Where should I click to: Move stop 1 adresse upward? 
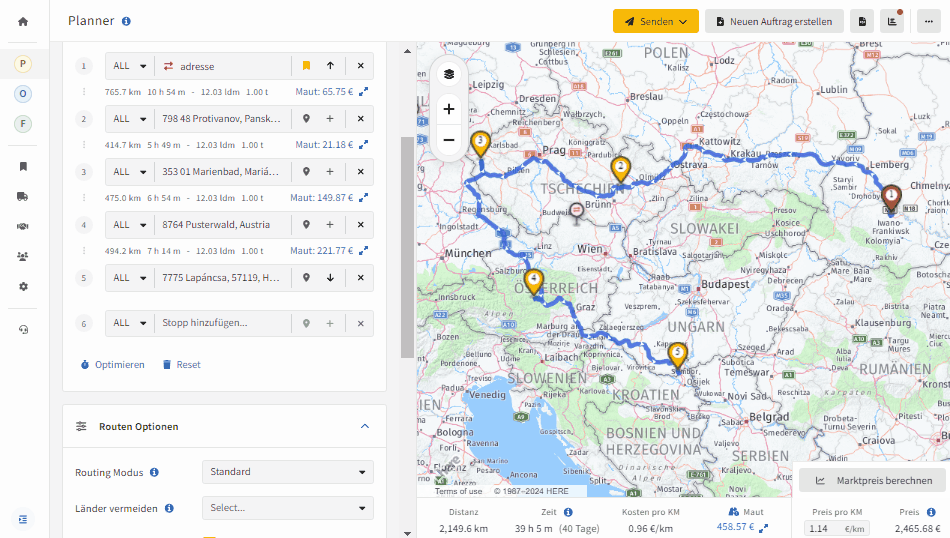[330, 66]
